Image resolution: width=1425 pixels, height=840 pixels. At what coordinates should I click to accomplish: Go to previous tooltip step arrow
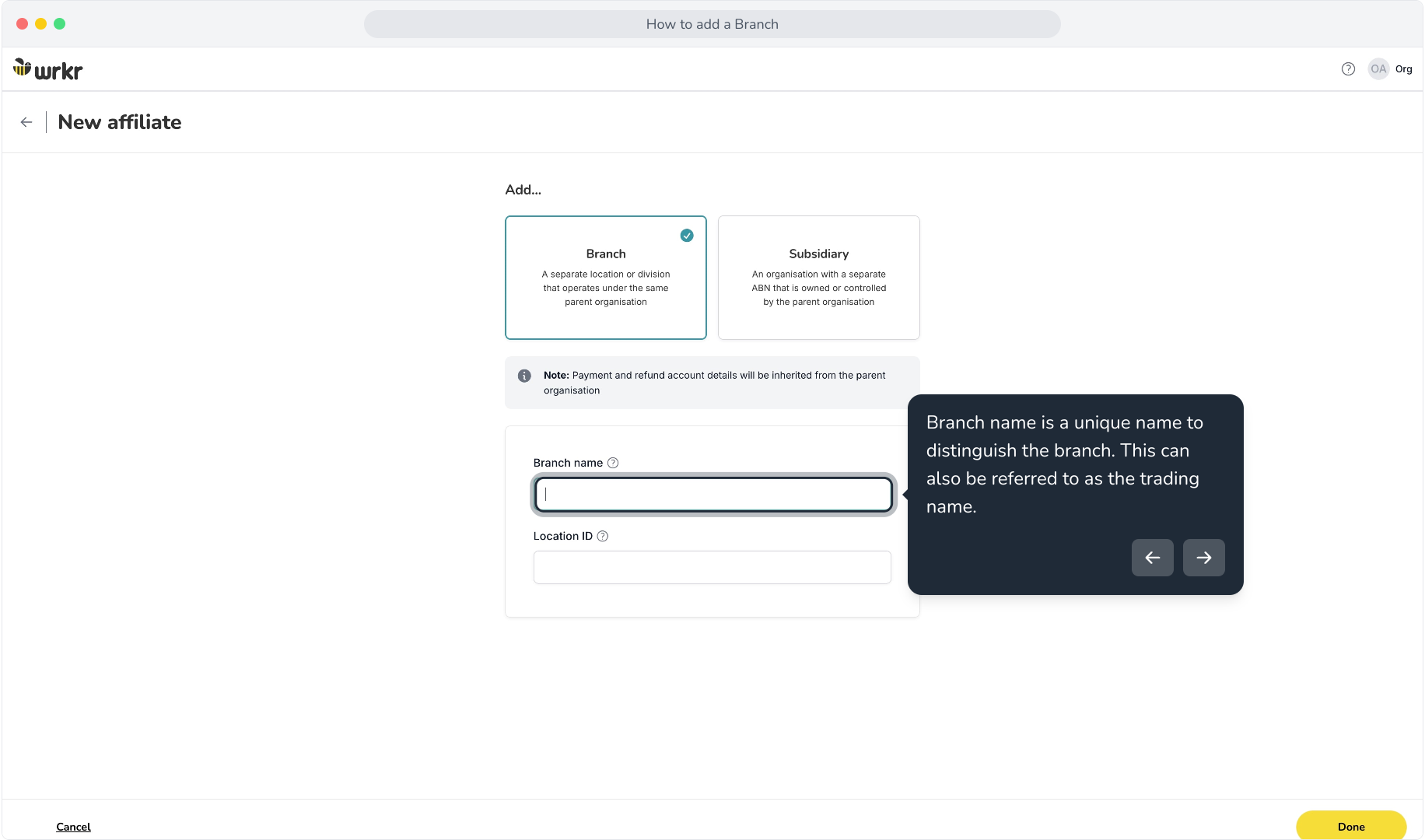pos(1153,558)
